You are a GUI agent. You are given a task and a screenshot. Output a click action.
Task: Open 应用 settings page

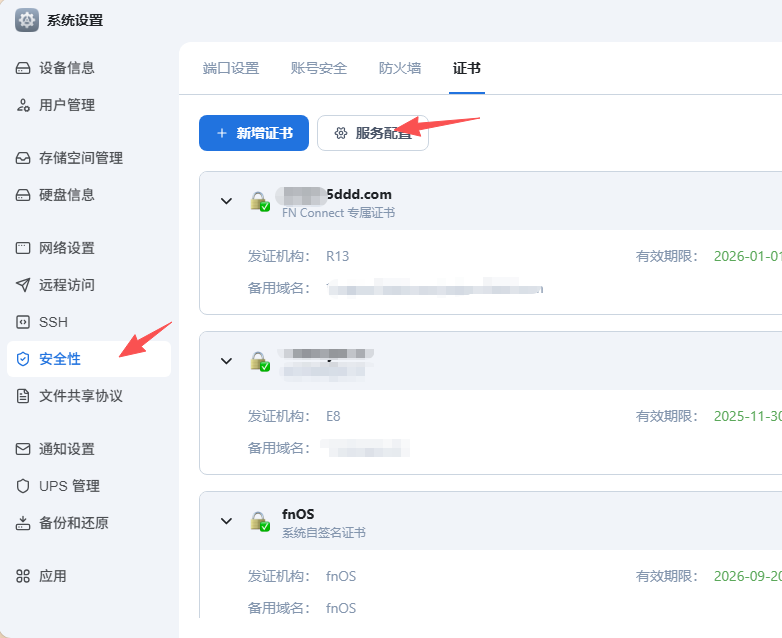pos(89,576)
